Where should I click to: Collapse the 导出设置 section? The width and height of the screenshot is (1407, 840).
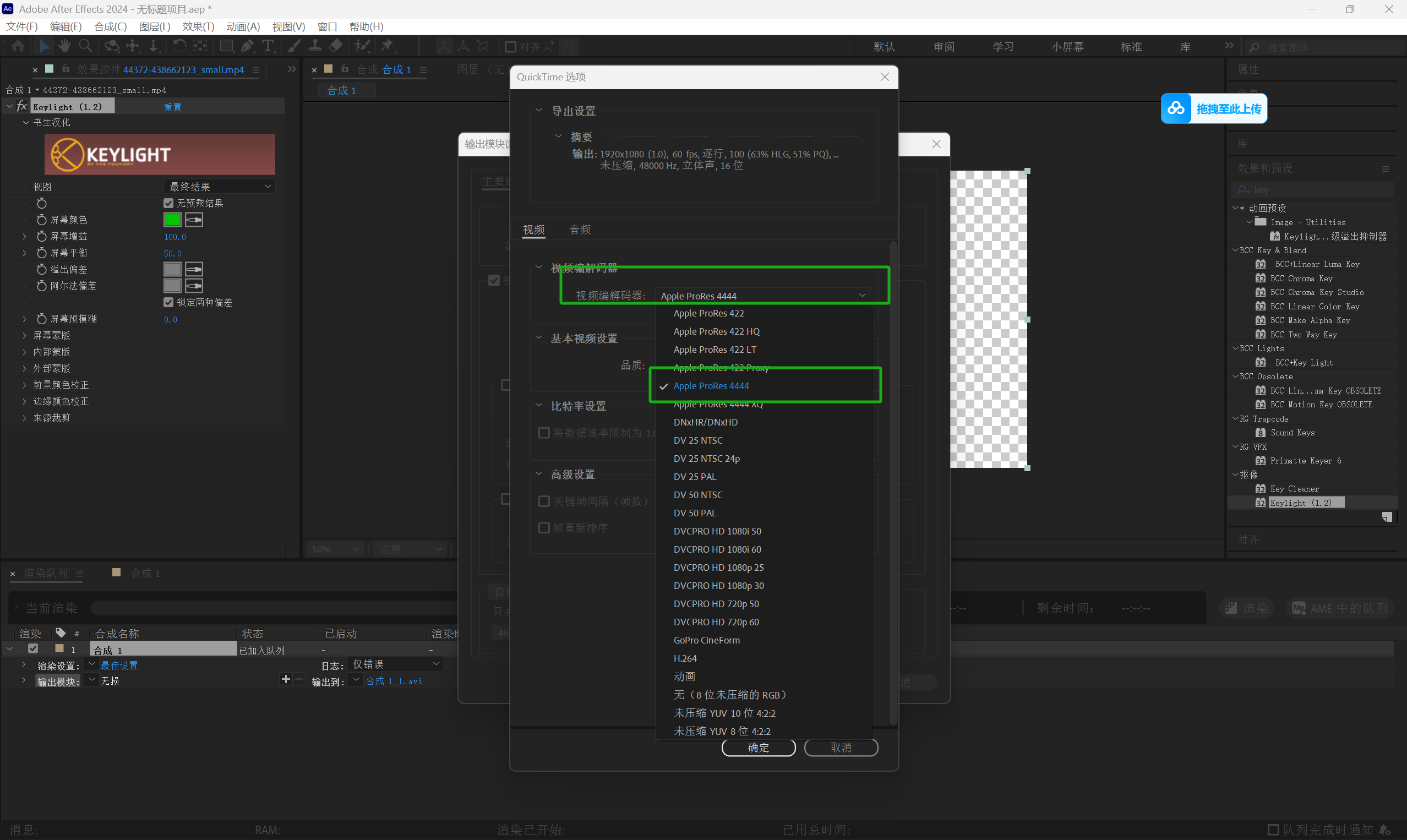539,111
